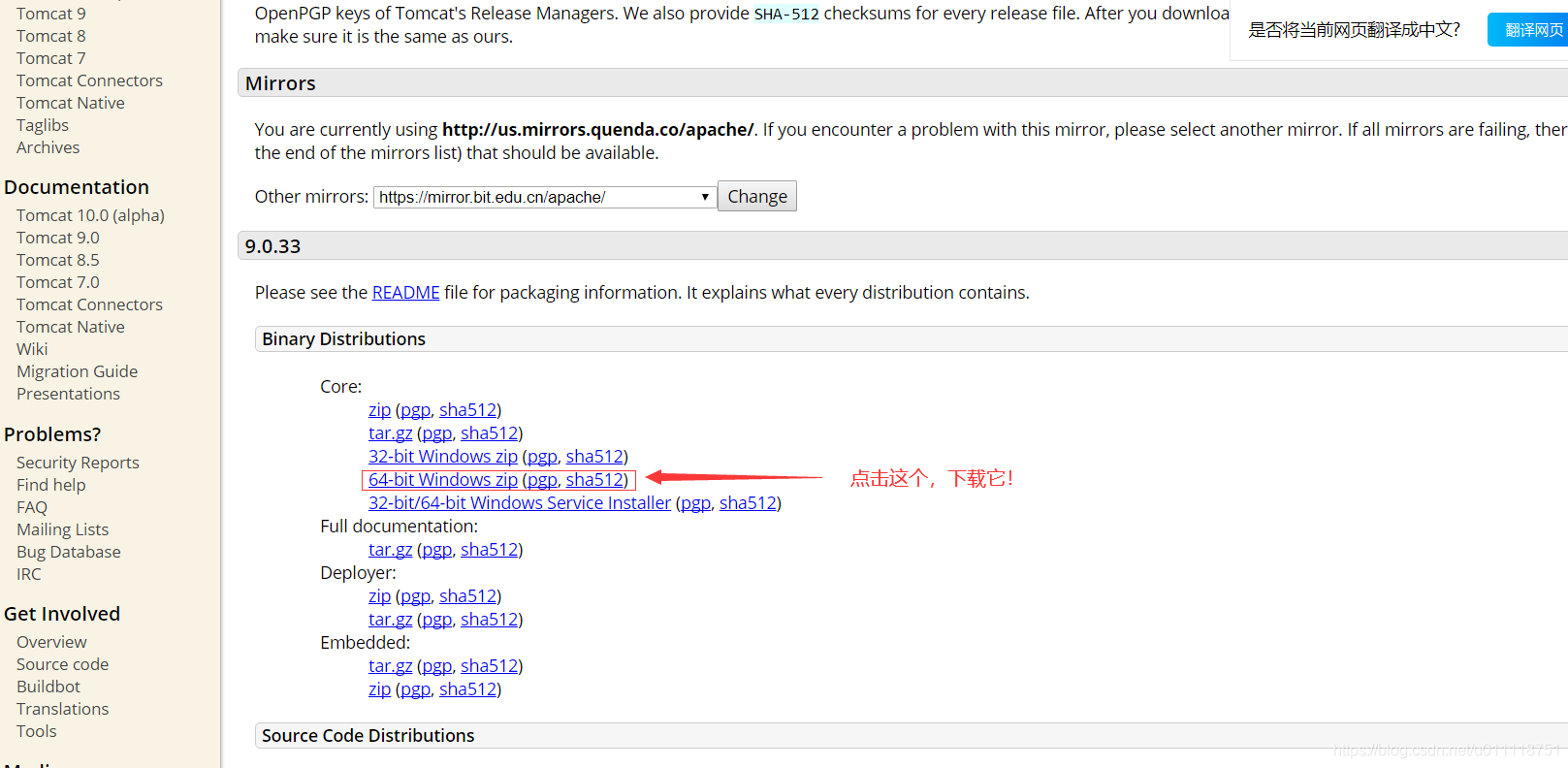Viewport: 1568px width, 768px height.
Task: Open the Overview link under Get Involved
Action: click(51, 642)
